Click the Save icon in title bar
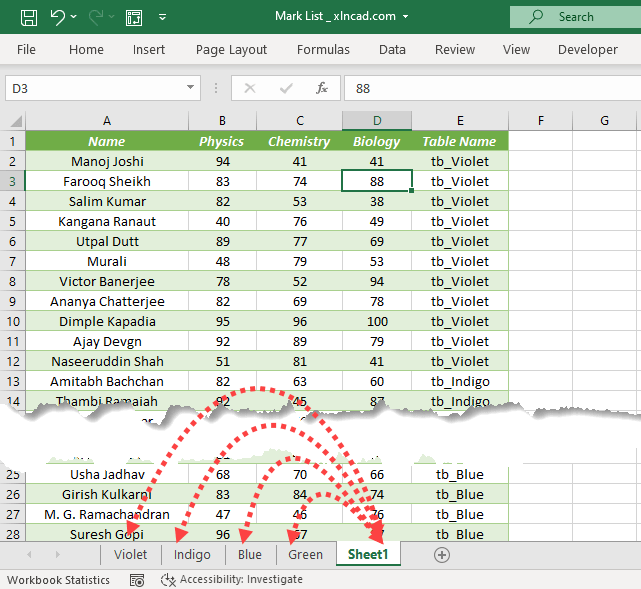This screenshot has height=589, width=641. tap(29, 18)
